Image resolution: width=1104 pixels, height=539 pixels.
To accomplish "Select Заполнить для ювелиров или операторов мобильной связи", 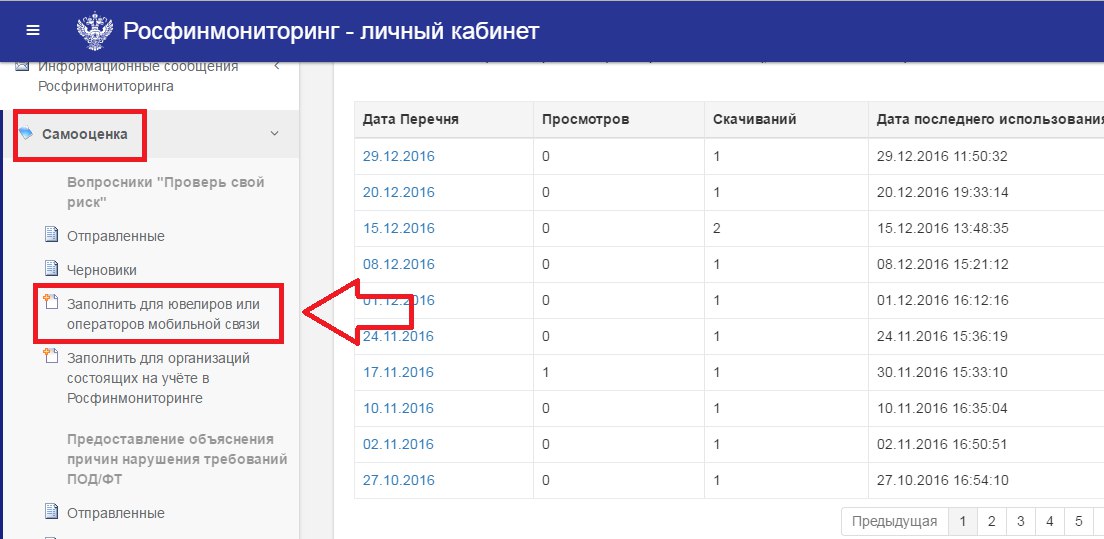I will point(163,315).
